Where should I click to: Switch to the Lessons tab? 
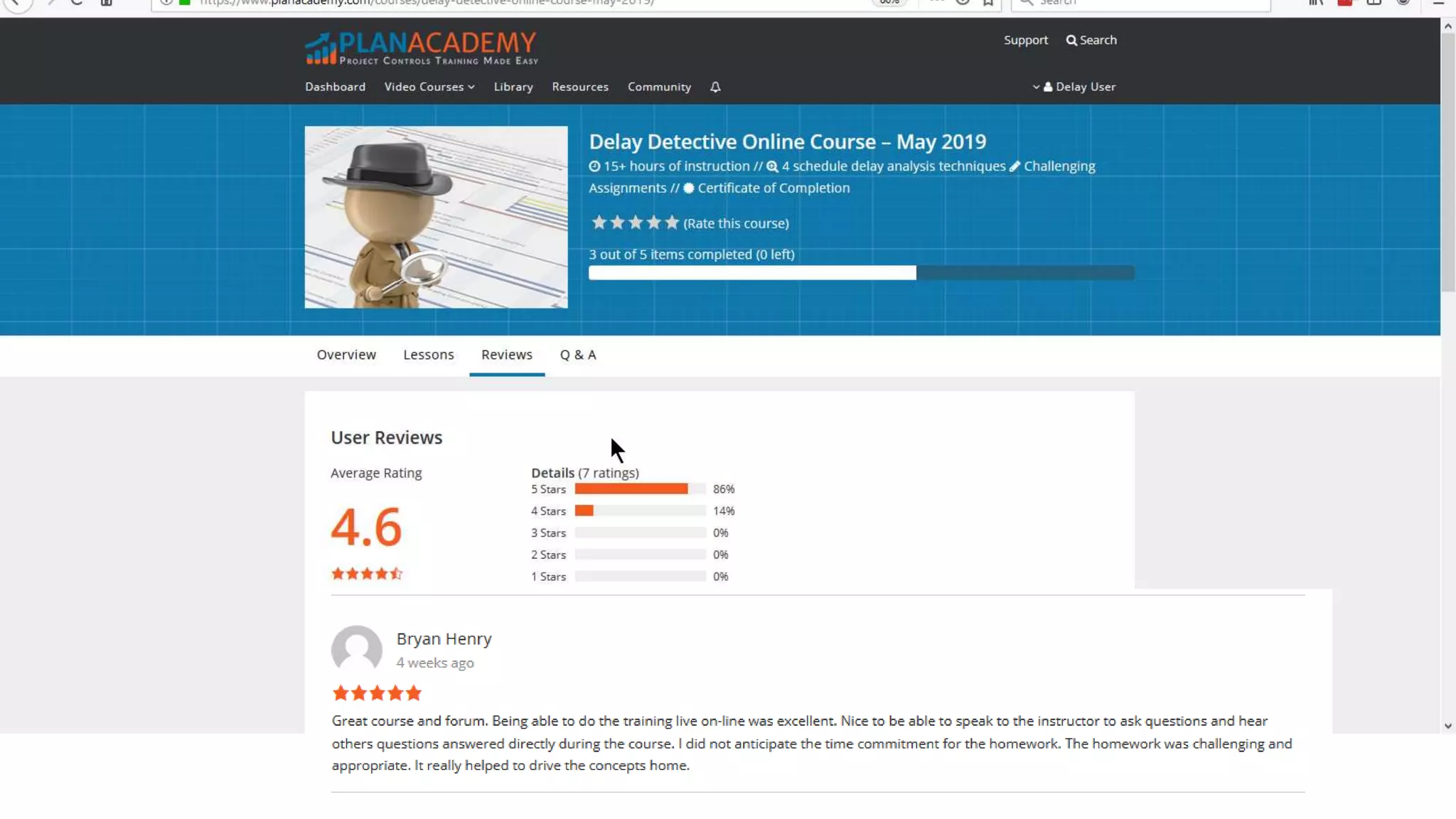[428, 355]
